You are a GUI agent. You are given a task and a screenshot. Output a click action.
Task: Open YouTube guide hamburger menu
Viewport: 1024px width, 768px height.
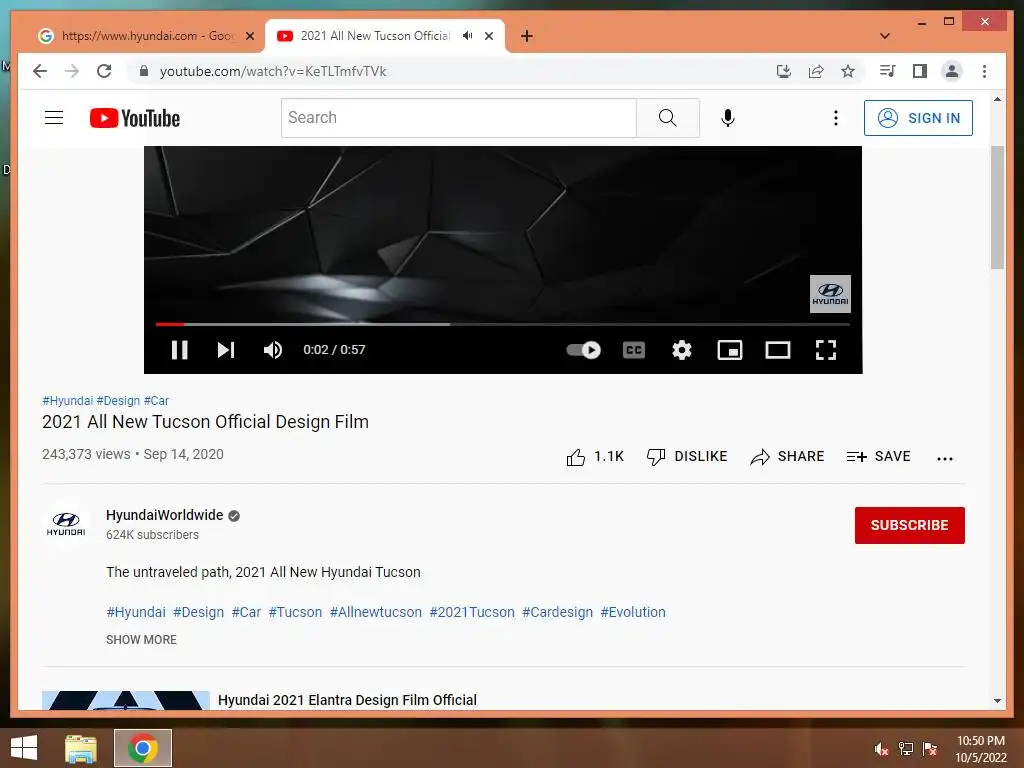click(54, 118)
